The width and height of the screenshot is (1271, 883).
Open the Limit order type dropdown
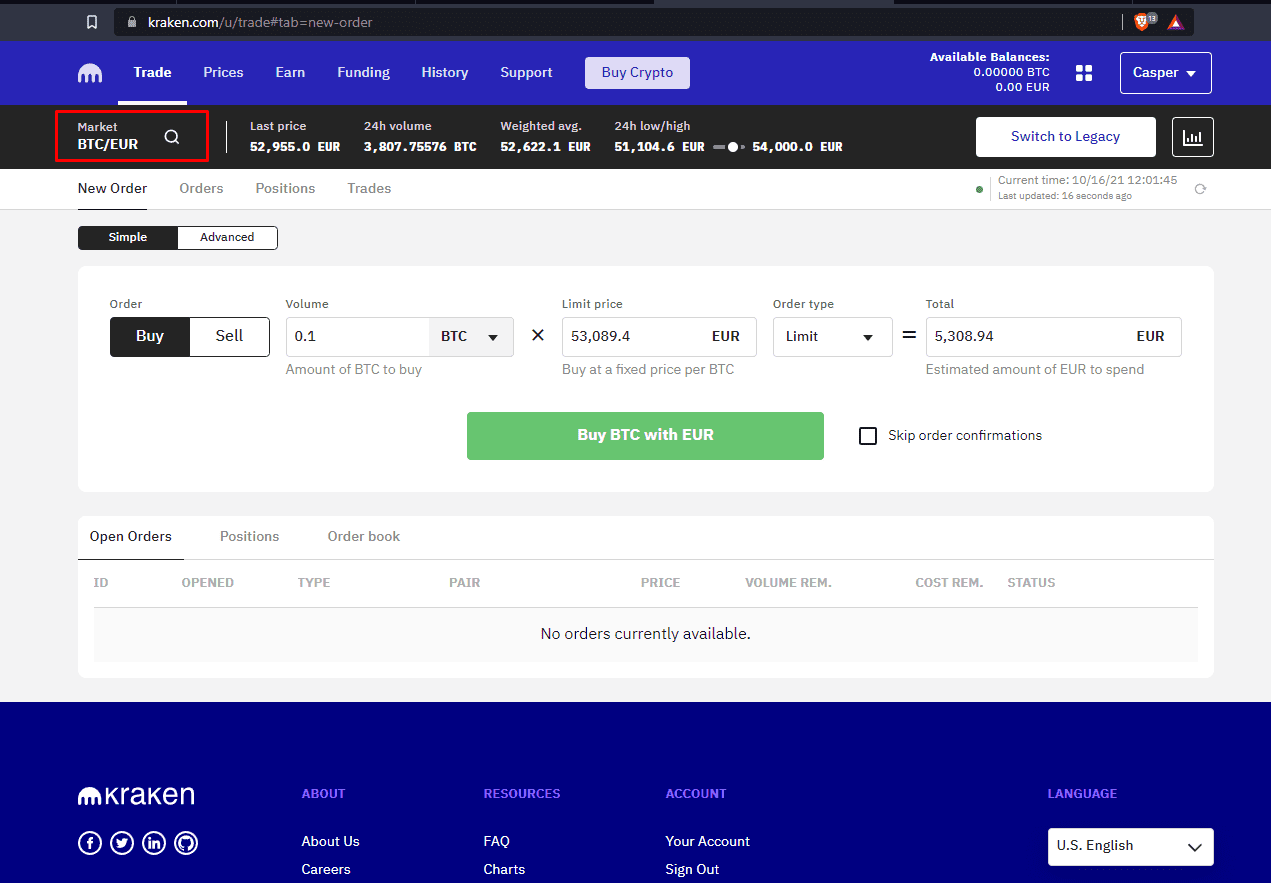click(x=832, y=337)
